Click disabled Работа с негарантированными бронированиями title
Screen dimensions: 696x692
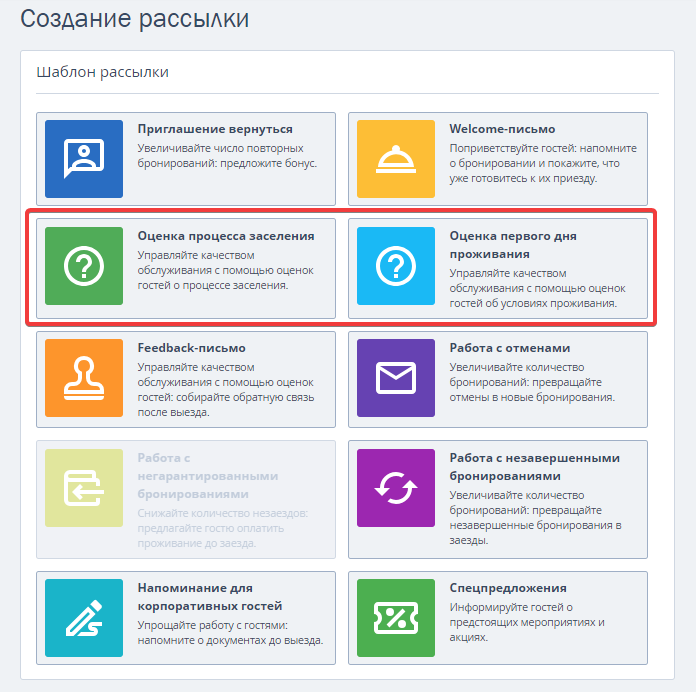208,476
